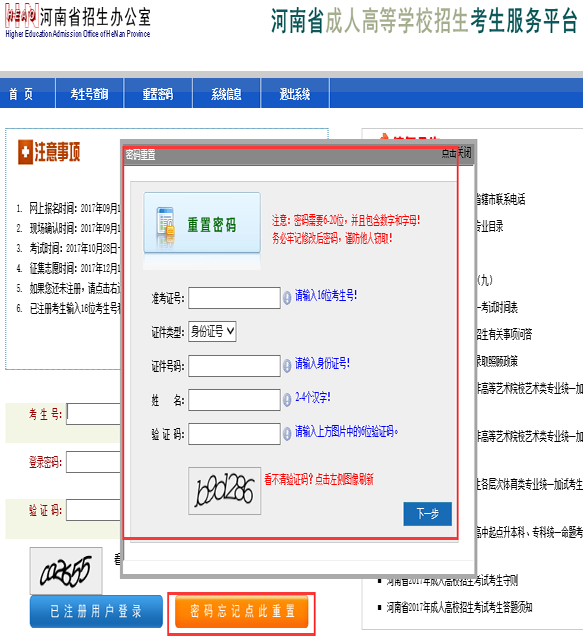
Task: Refresh the login captcha image on left
Action: click(x=66, y=570)
